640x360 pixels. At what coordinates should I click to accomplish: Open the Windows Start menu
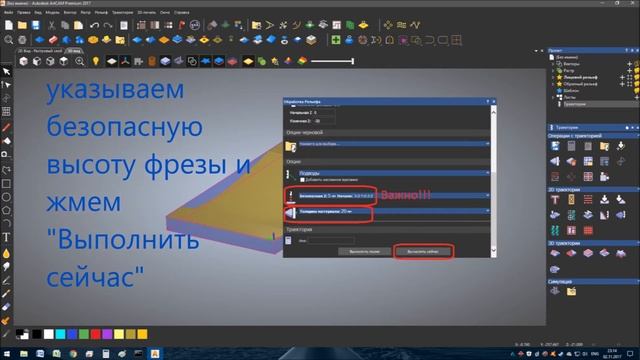7,354
